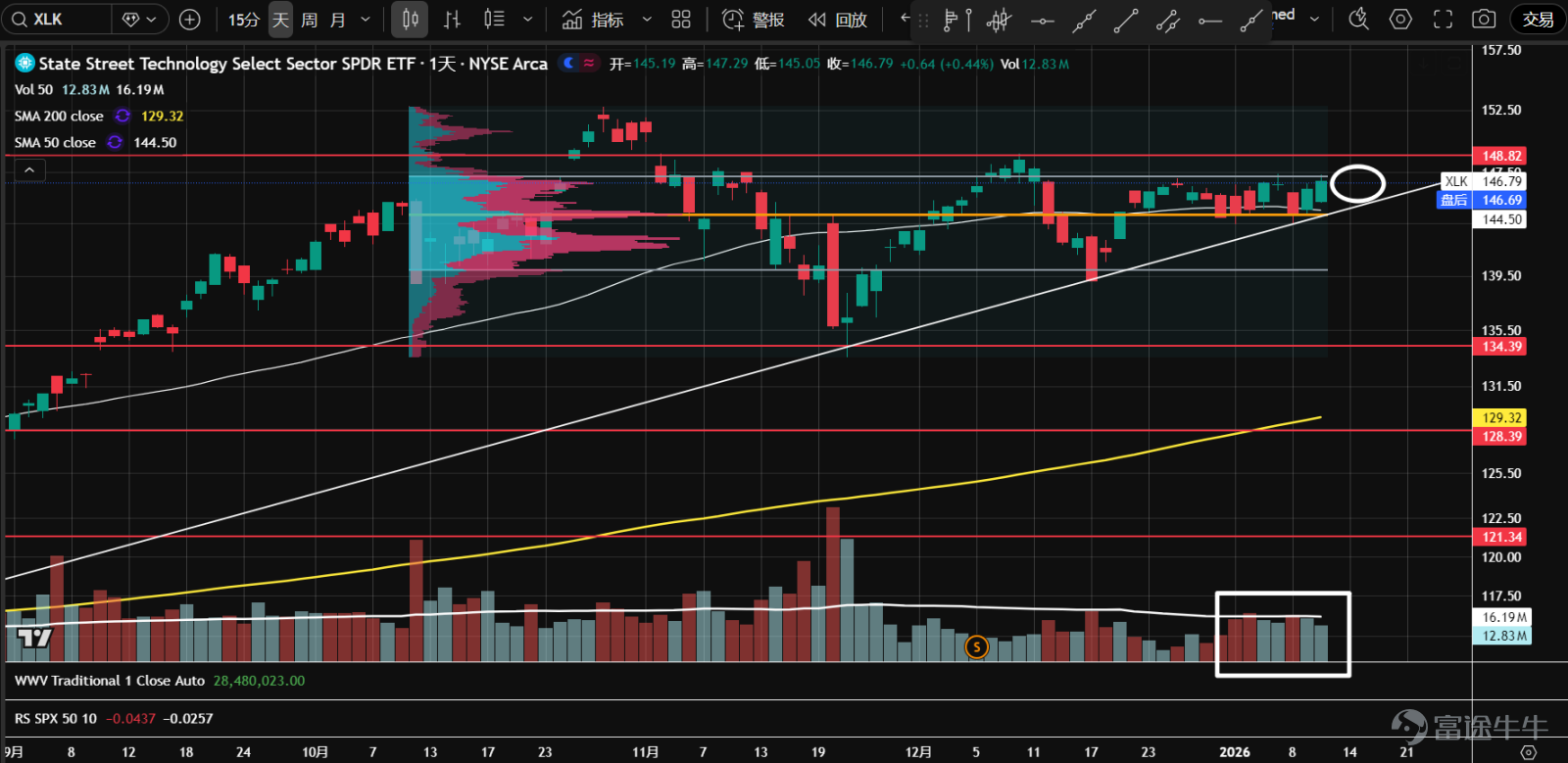The height and width of the screenshot is (763, 1568).
Task: Expand the layout name dropdown arrow
Action: (1315, 19)
